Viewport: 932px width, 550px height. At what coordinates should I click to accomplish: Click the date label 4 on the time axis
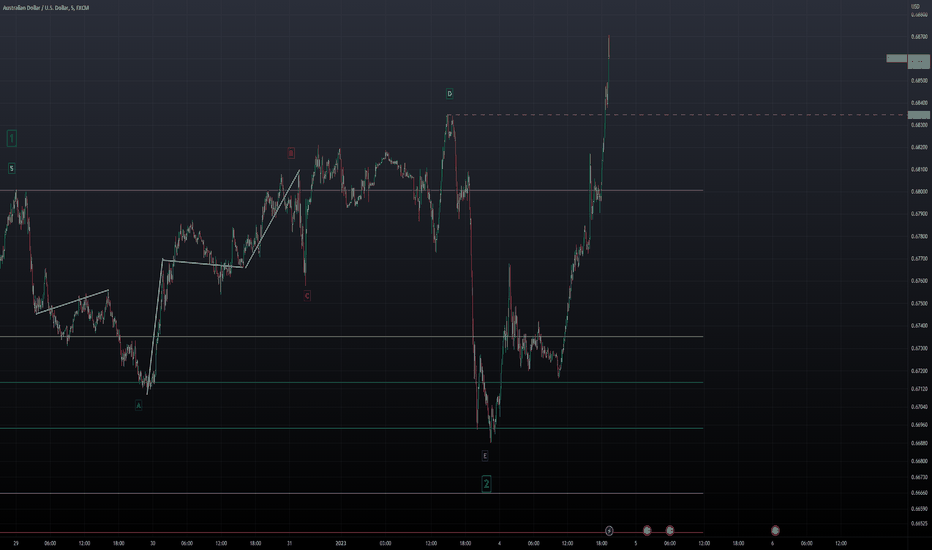pyautogui.click(x=499, y=543)
